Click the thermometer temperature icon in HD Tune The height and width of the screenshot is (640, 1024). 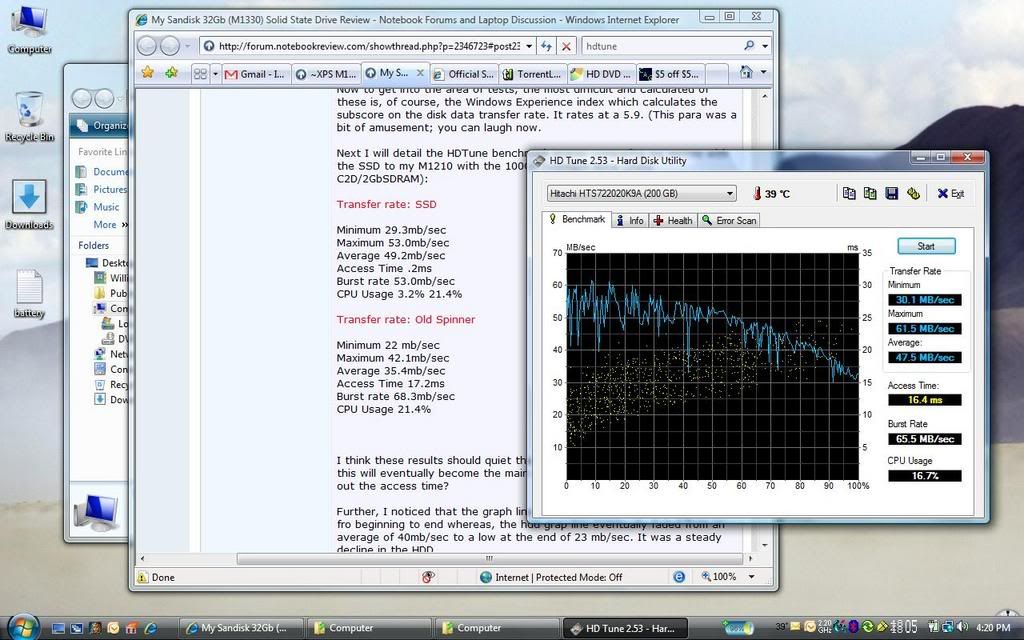[x=757, y=193]
